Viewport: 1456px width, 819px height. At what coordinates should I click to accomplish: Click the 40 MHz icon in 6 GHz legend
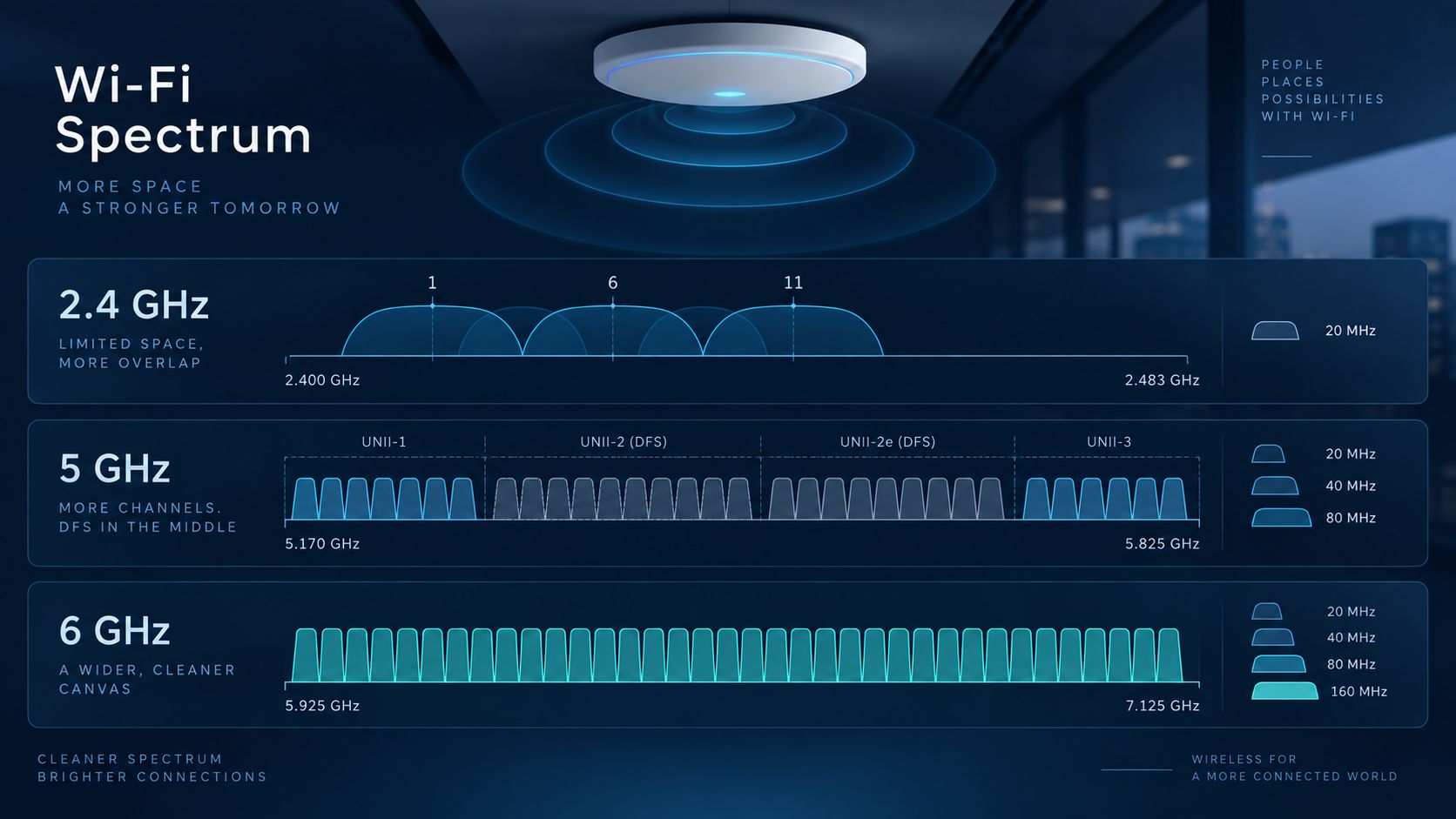[x=1273, y=637]
